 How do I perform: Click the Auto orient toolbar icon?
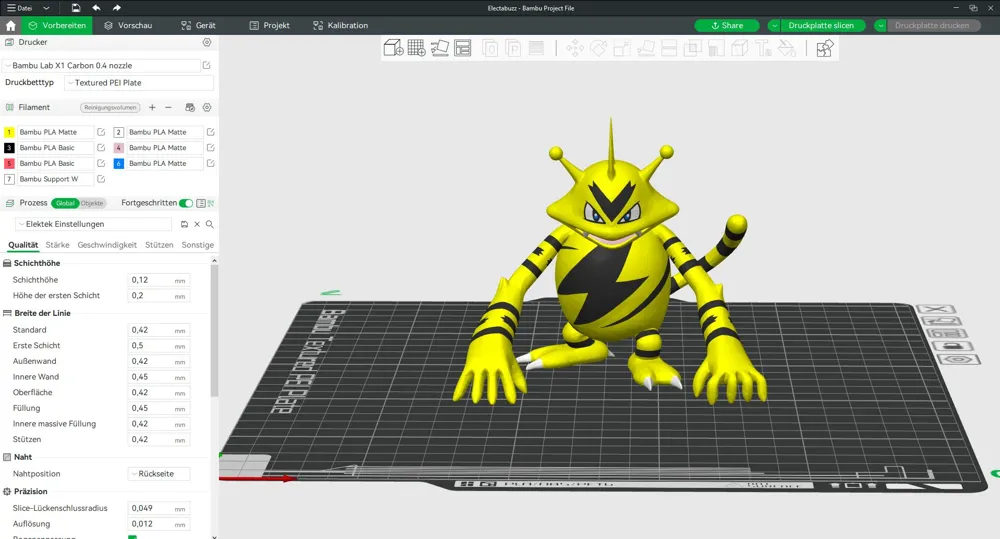click(439, 48)
